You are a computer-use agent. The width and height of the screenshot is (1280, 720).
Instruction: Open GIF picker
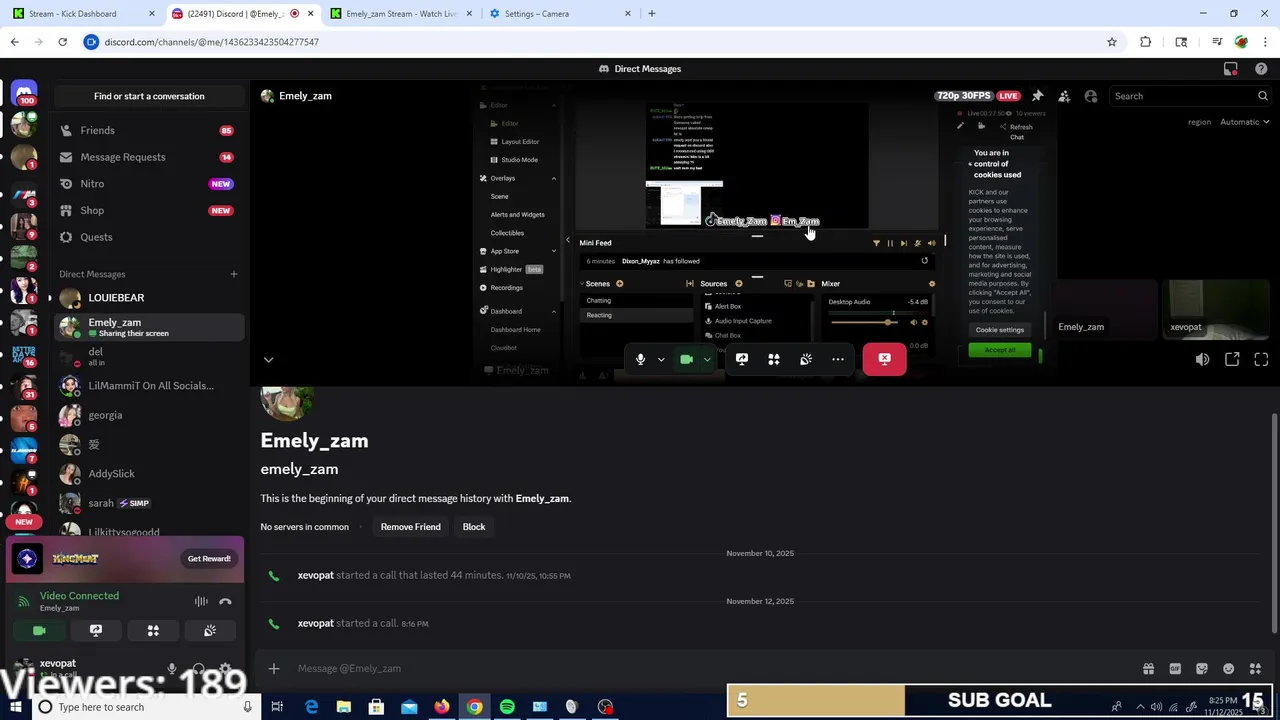point(1175,669)
